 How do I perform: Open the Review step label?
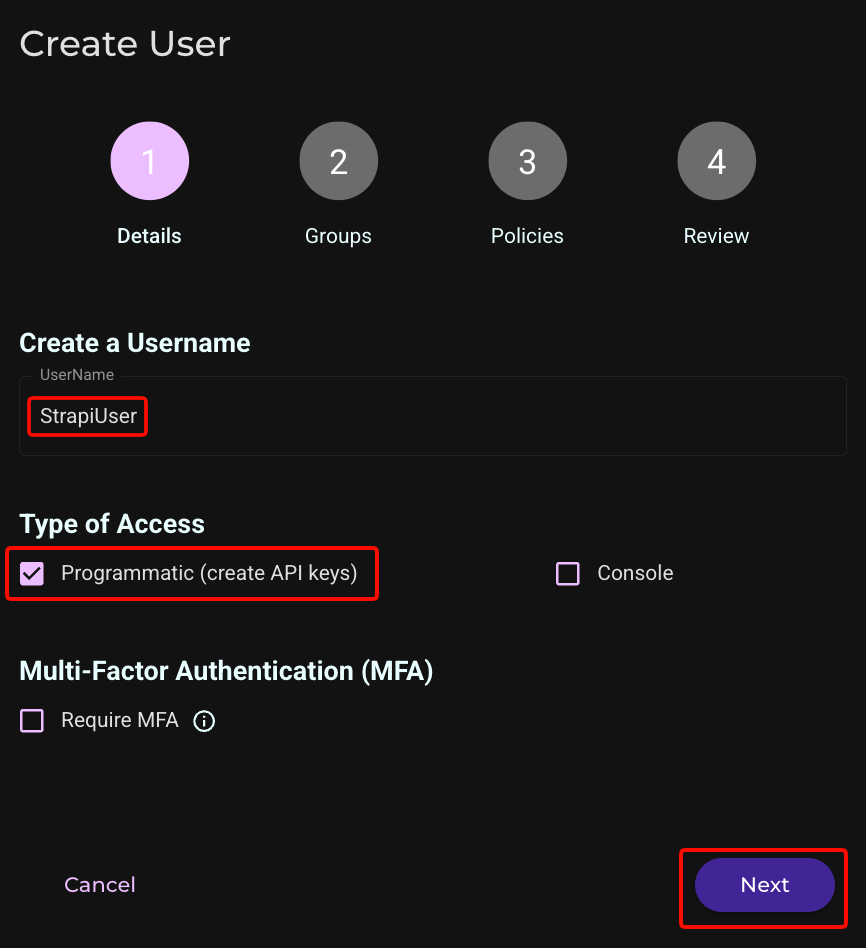[x=716, y=236]
